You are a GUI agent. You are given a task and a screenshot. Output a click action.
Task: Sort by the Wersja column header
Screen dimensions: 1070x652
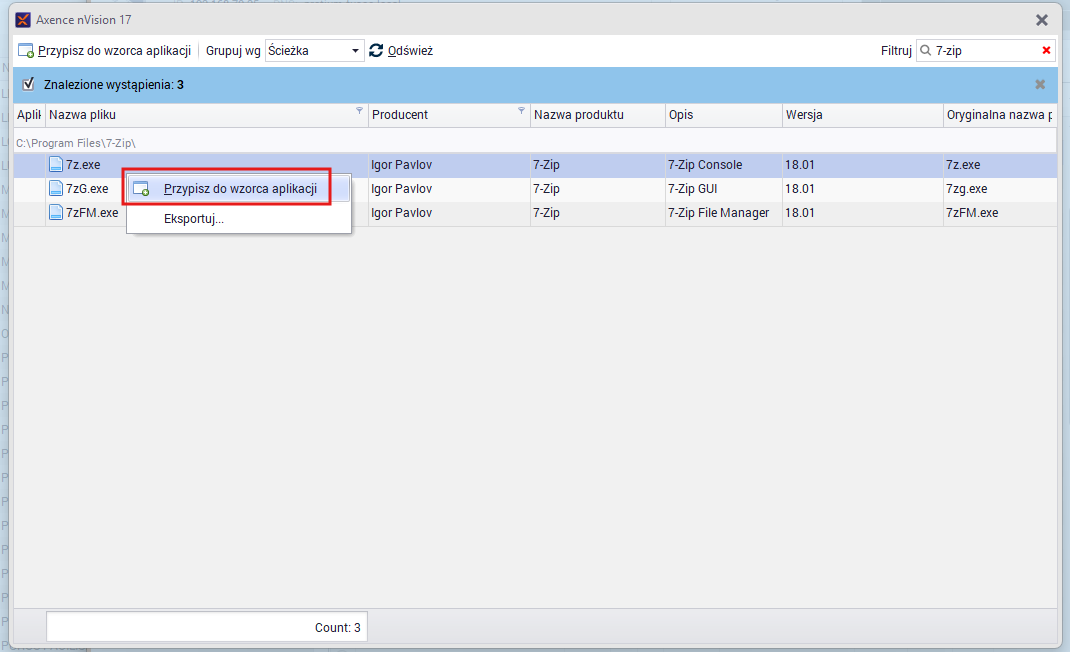point(860,115)
